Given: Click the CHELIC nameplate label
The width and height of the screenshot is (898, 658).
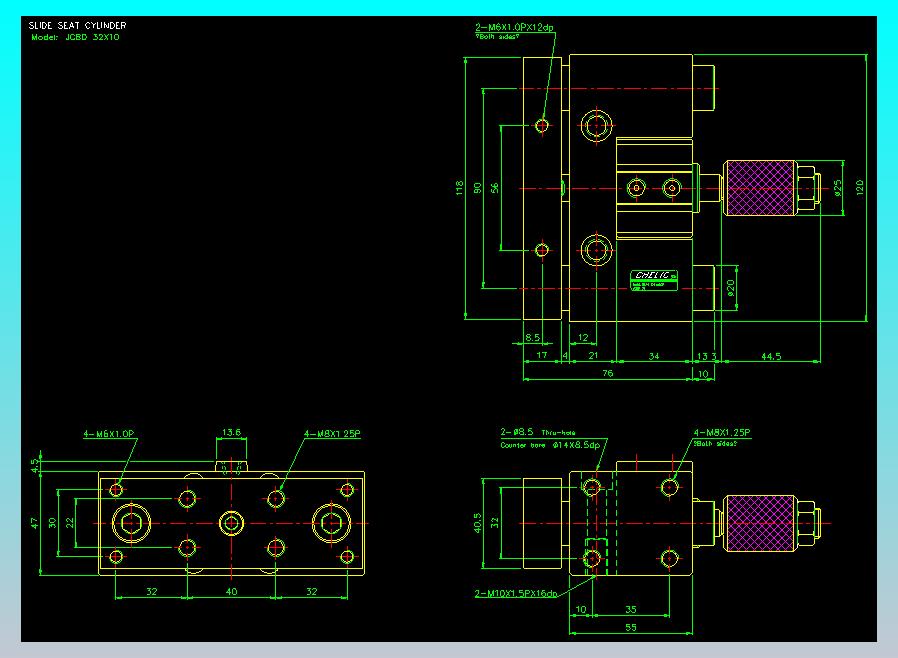Looking at the screenshot, I should [653, 280].
